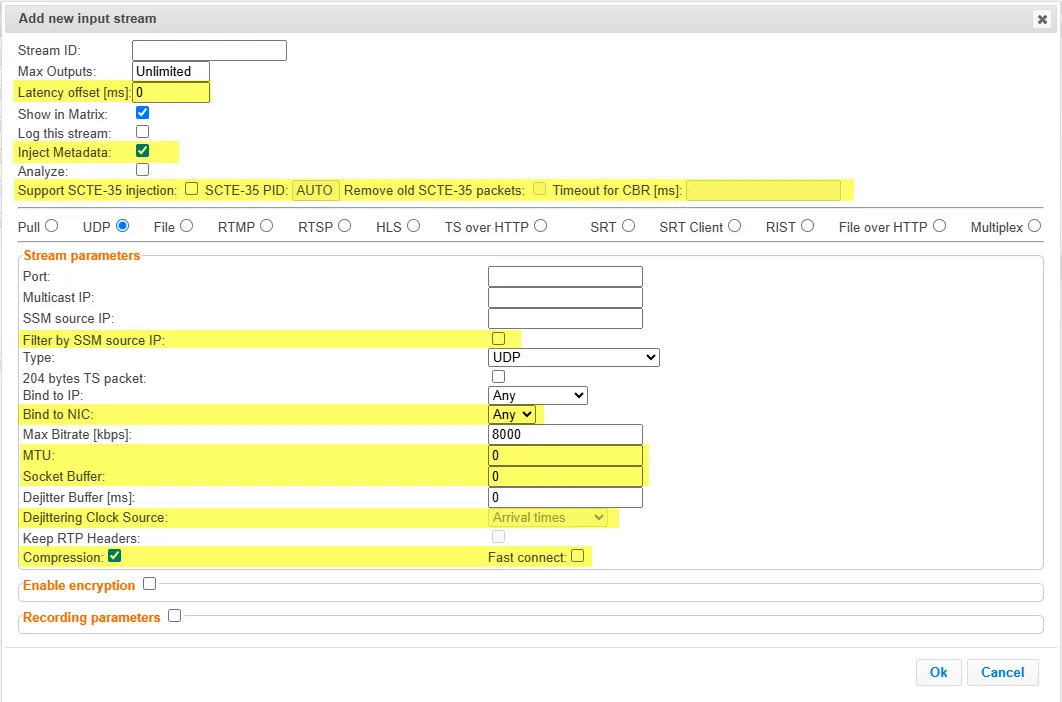Image resolution: width=1062 pixels, height=702 pixels.
Task: Select the File radio button
Action: tap(186, 226)
